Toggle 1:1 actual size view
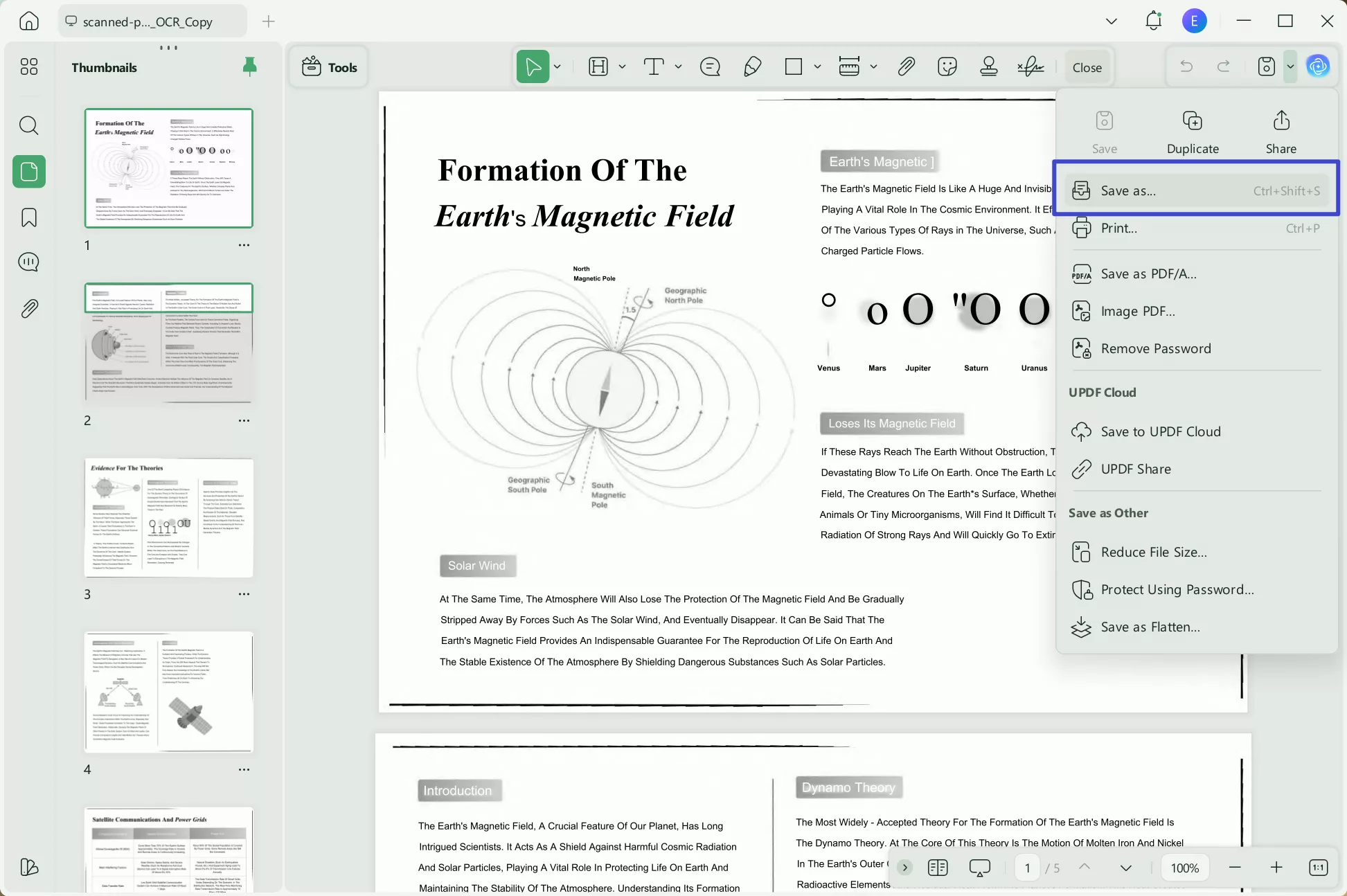Screen dimensions: 1347x896 [x=1318, y=867]
